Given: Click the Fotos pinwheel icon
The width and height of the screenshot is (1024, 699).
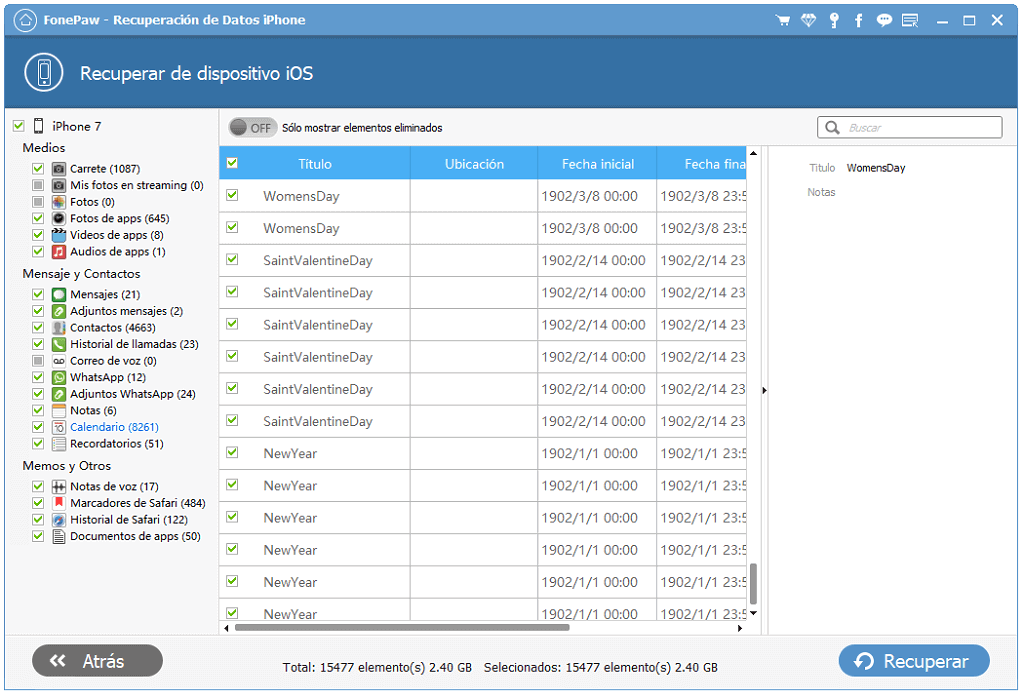Looking at the screenshot, I should [x=59, y=202].
